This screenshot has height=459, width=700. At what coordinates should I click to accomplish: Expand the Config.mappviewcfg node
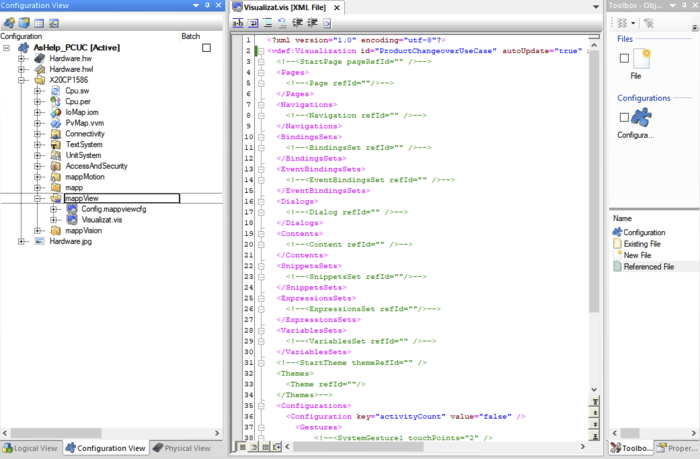pyautogui.click(x=54, y=209)
